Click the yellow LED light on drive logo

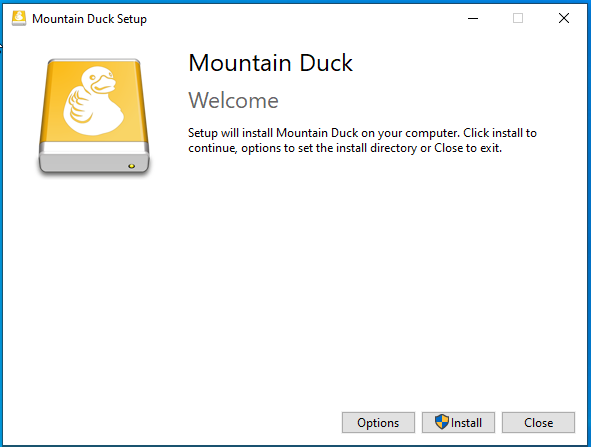[132, 166]
